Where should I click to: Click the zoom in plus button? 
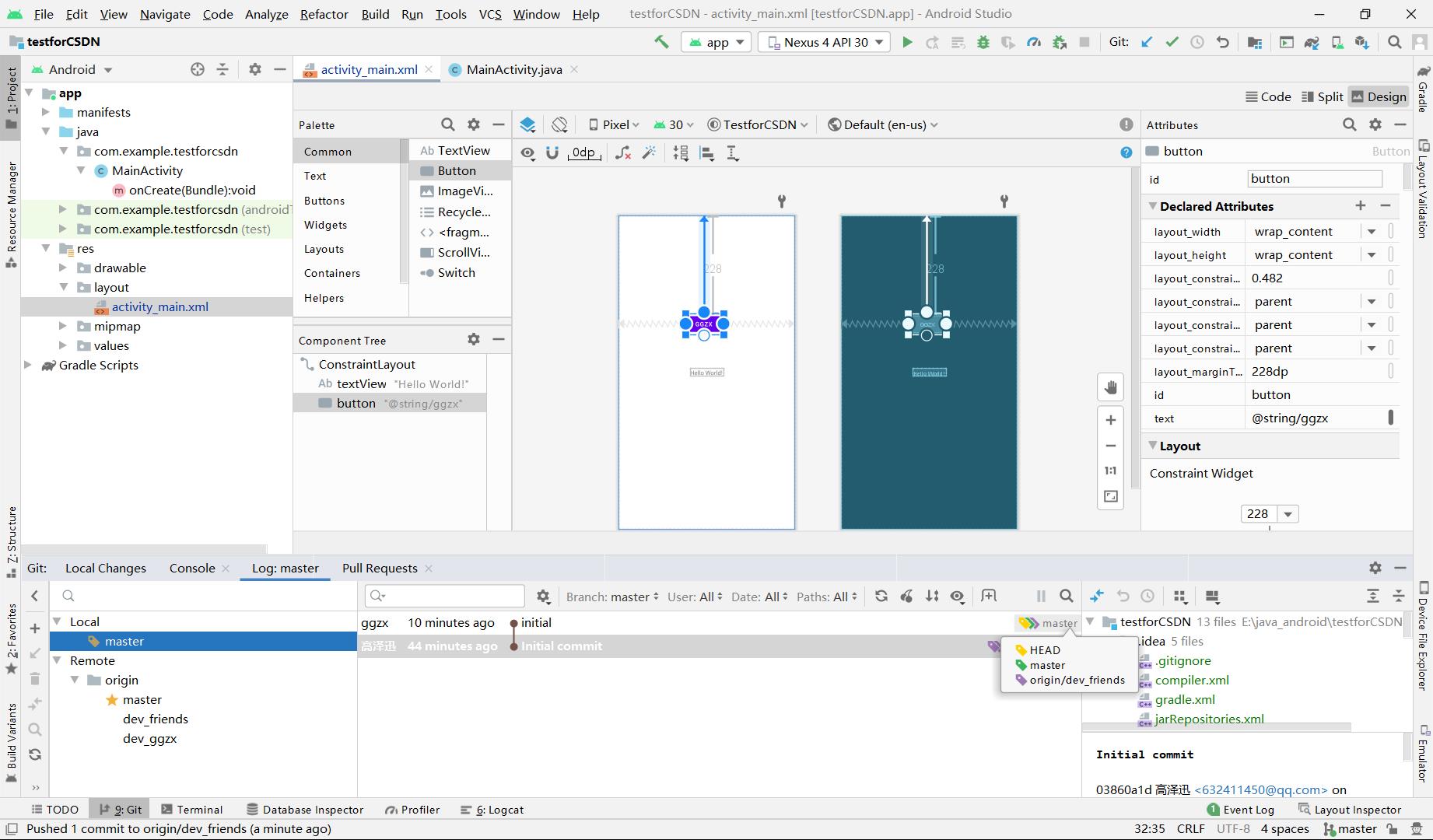pos(1111,420)
